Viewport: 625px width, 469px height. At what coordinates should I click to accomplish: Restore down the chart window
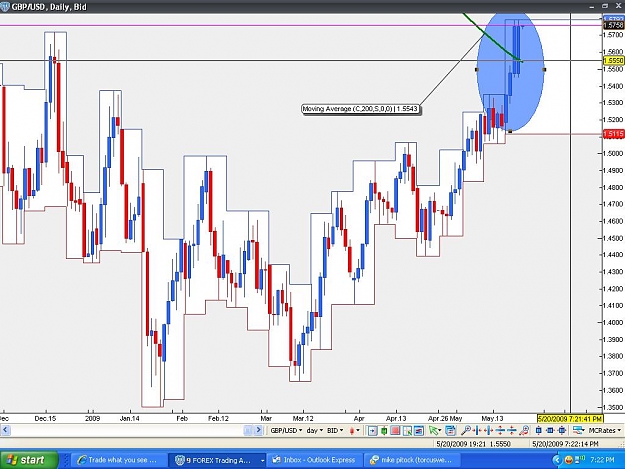tap(605, 6)
